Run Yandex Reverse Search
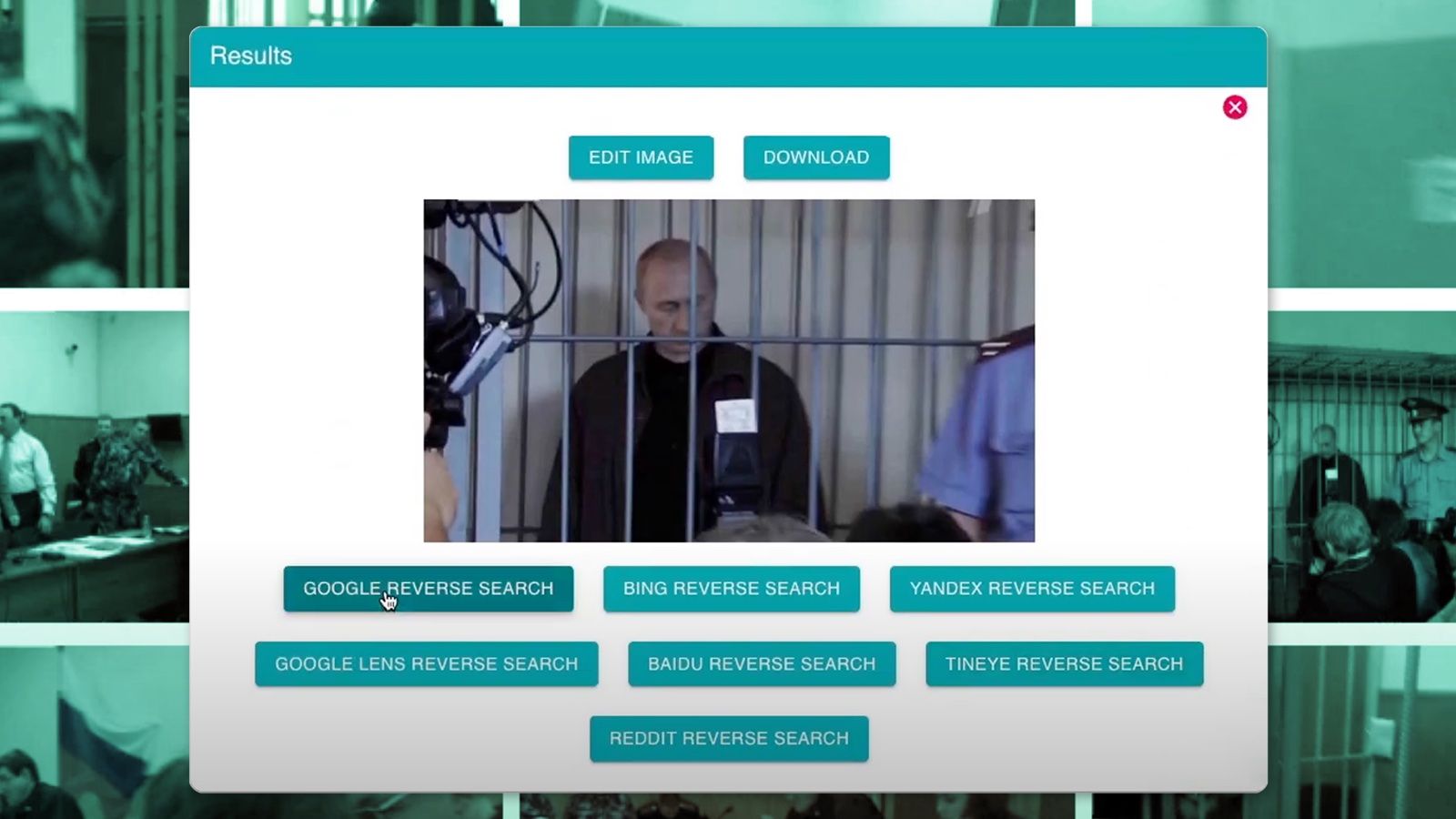 (x=1032, y=588)
